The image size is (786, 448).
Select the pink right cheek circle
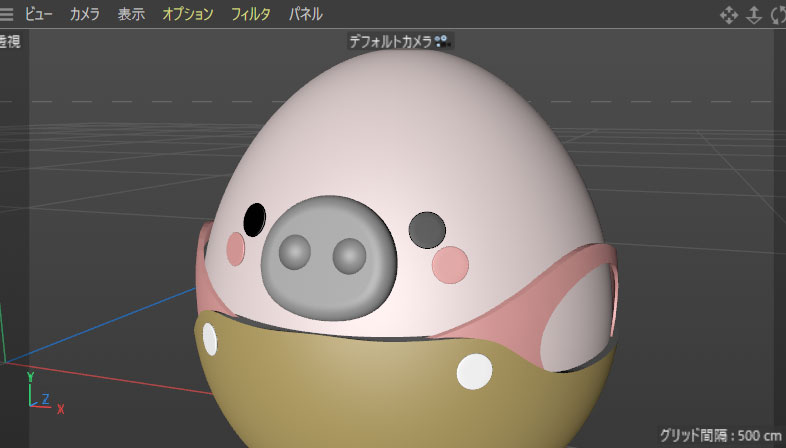[449, 262]
